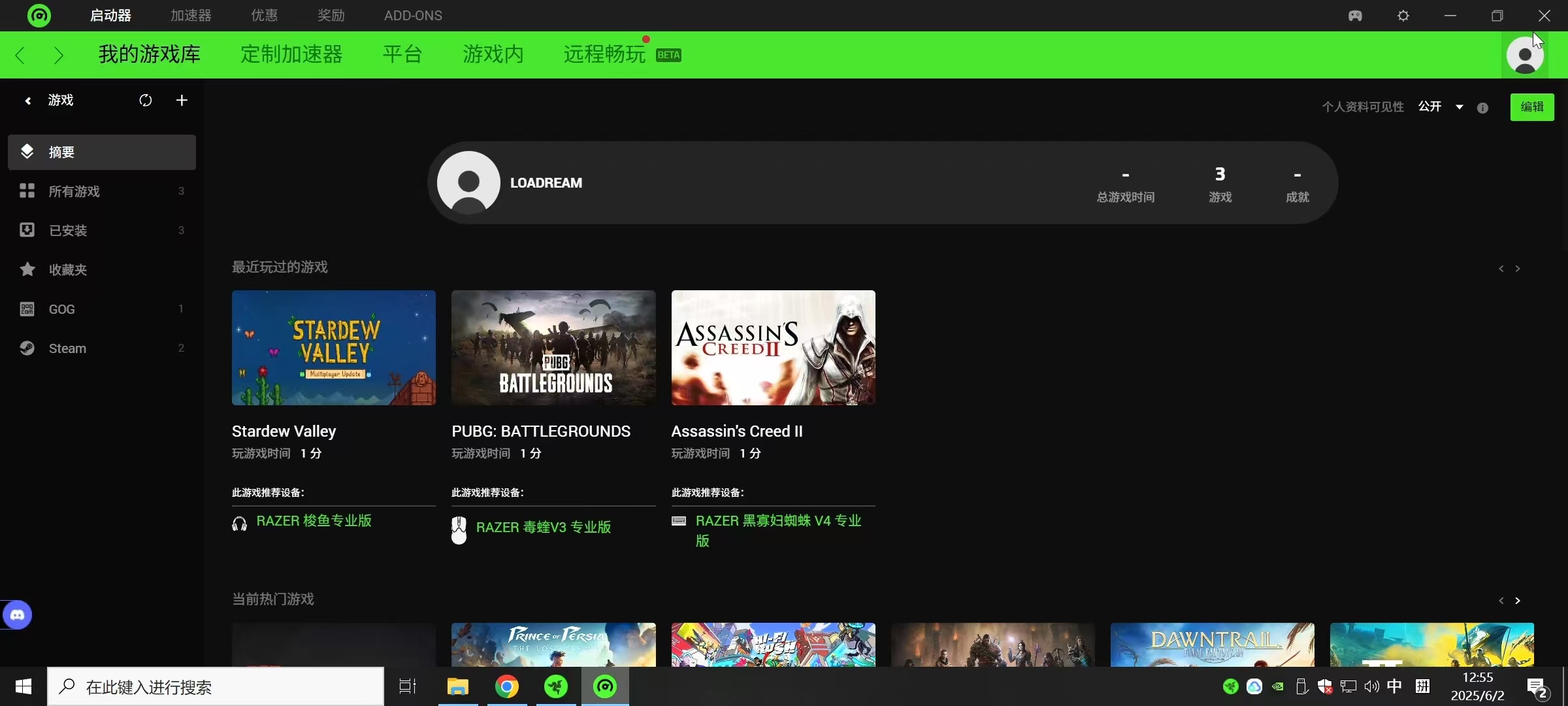Refresh the game library list

(145, 100)
